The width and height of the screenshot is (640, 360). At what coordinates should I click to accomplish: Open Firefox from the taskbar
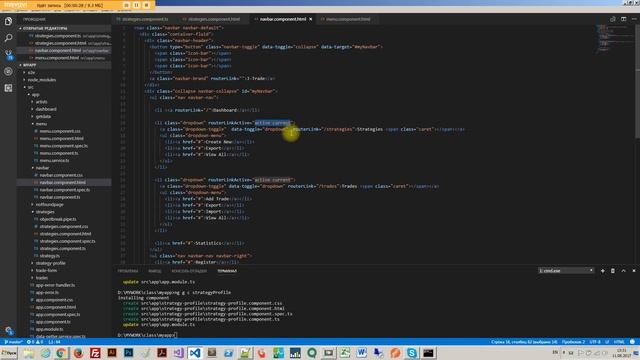pyautogui.click(x=78, y=353)
